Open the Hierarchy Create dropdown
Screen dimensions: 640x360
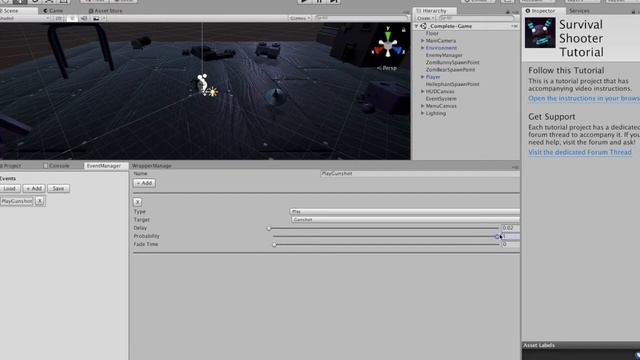[x=425, y=18]
